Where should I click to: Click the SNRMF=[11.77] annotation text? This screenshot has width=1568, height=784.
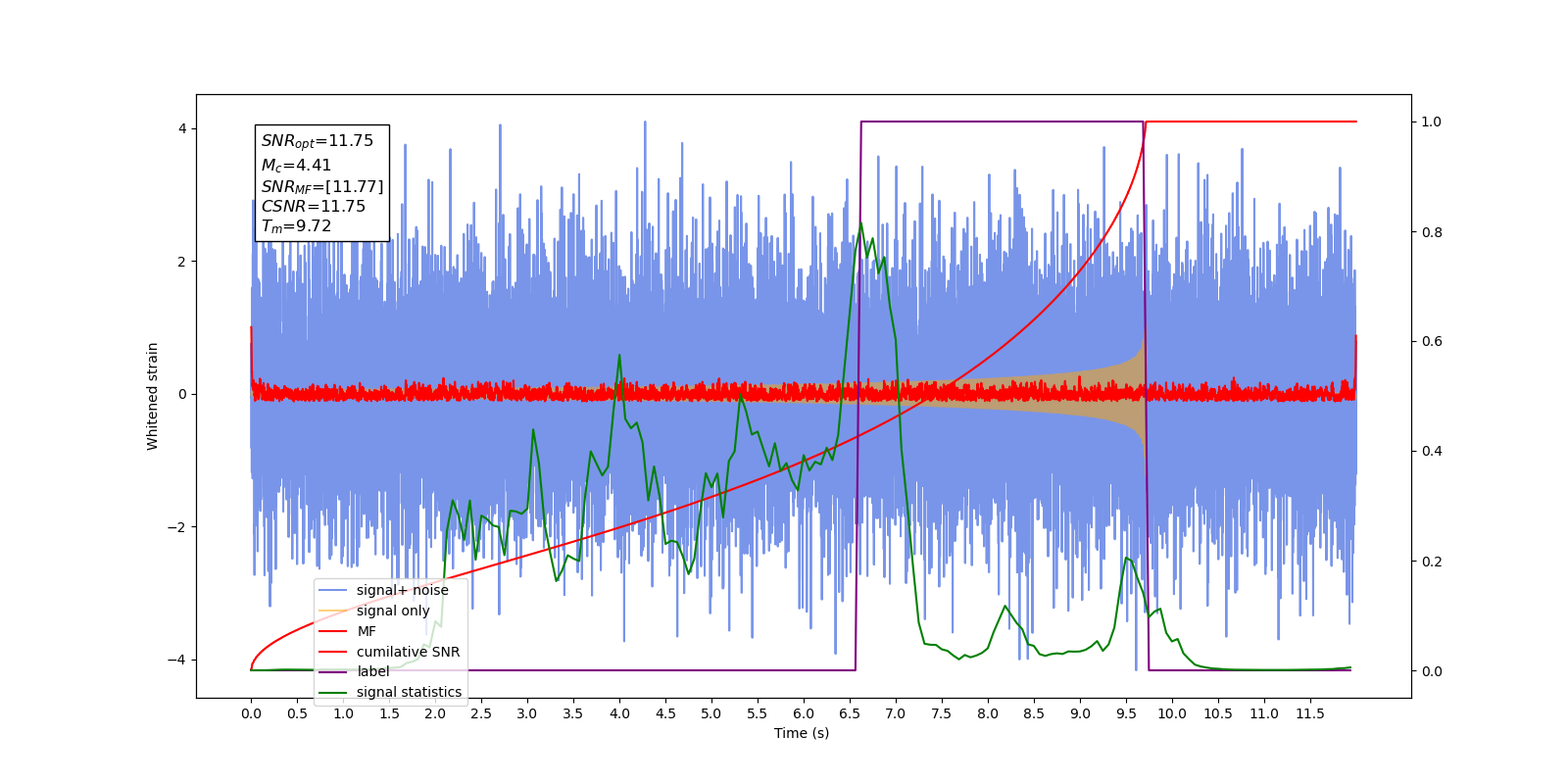click(x=322, y=186)
